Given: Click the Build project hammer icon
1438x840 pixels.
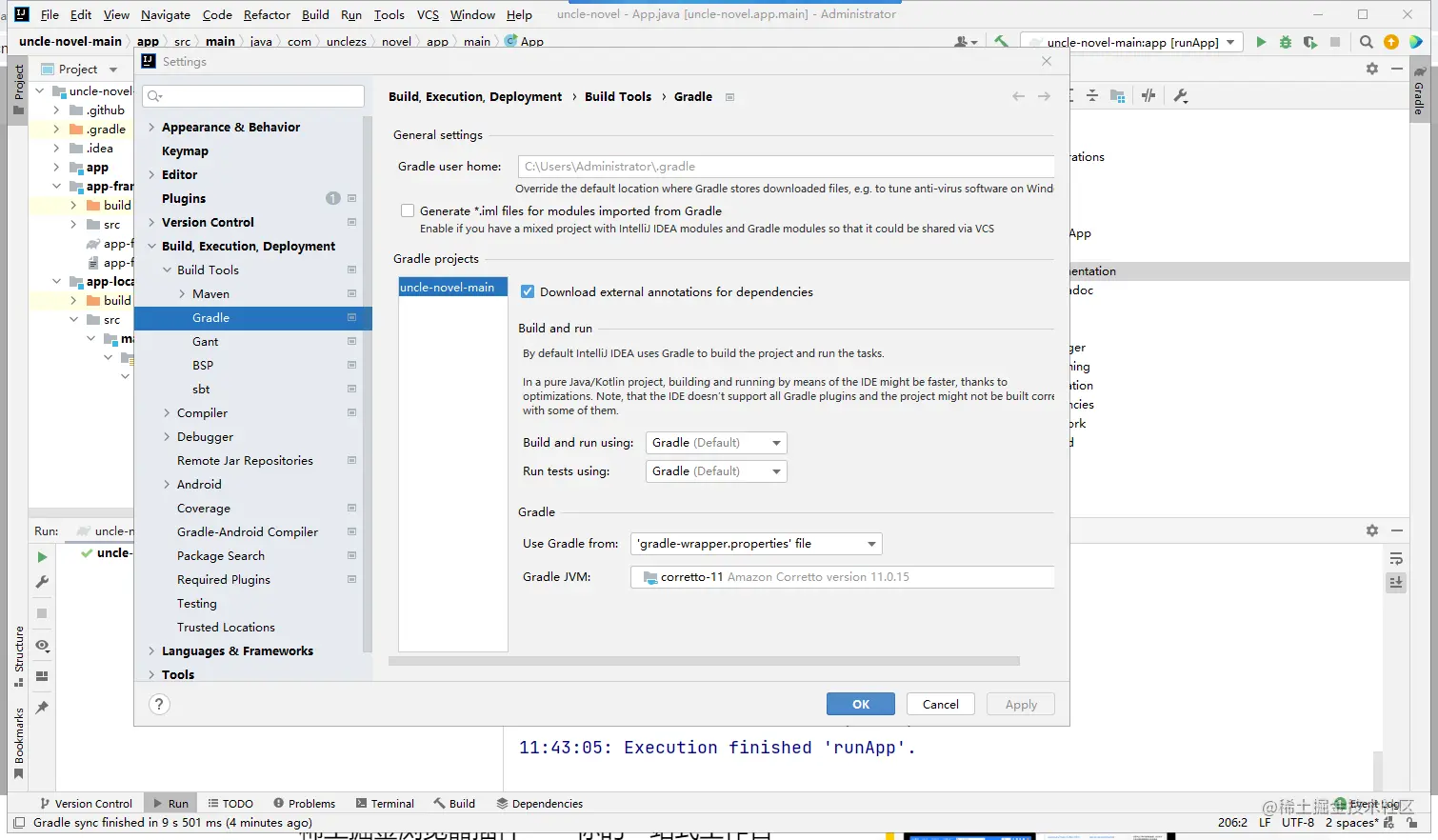Looking at the screenshot, I should click(x=1001, y=42).
